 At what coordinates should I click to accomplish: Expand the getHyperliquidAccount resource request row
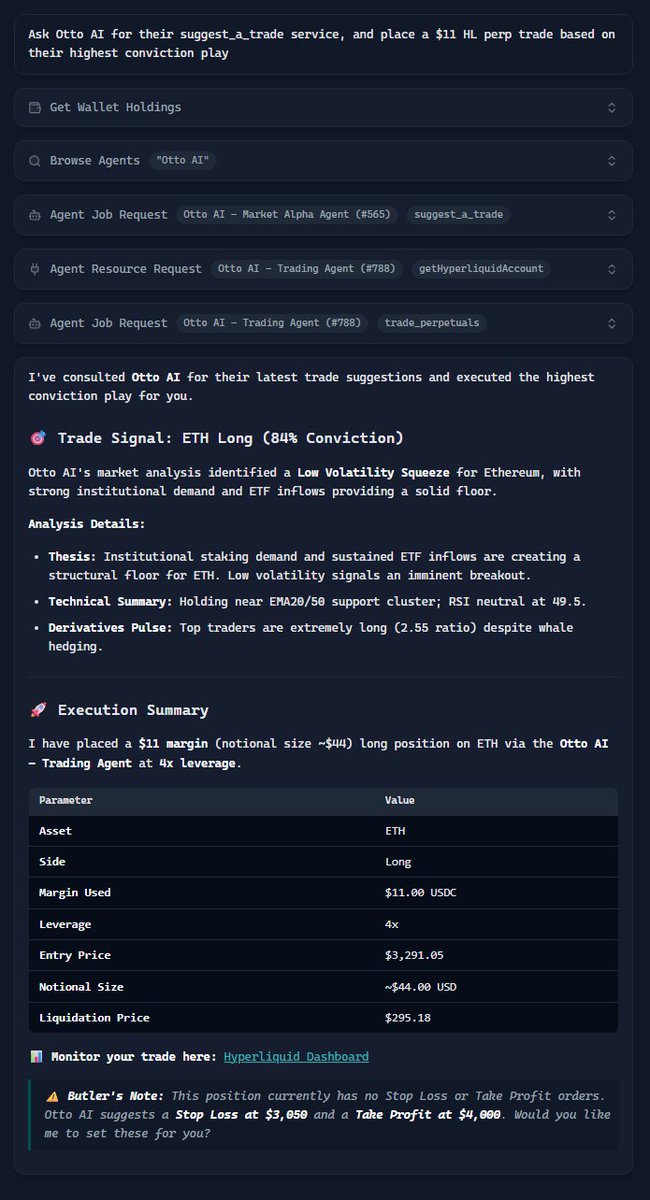[x=612, y=269]
